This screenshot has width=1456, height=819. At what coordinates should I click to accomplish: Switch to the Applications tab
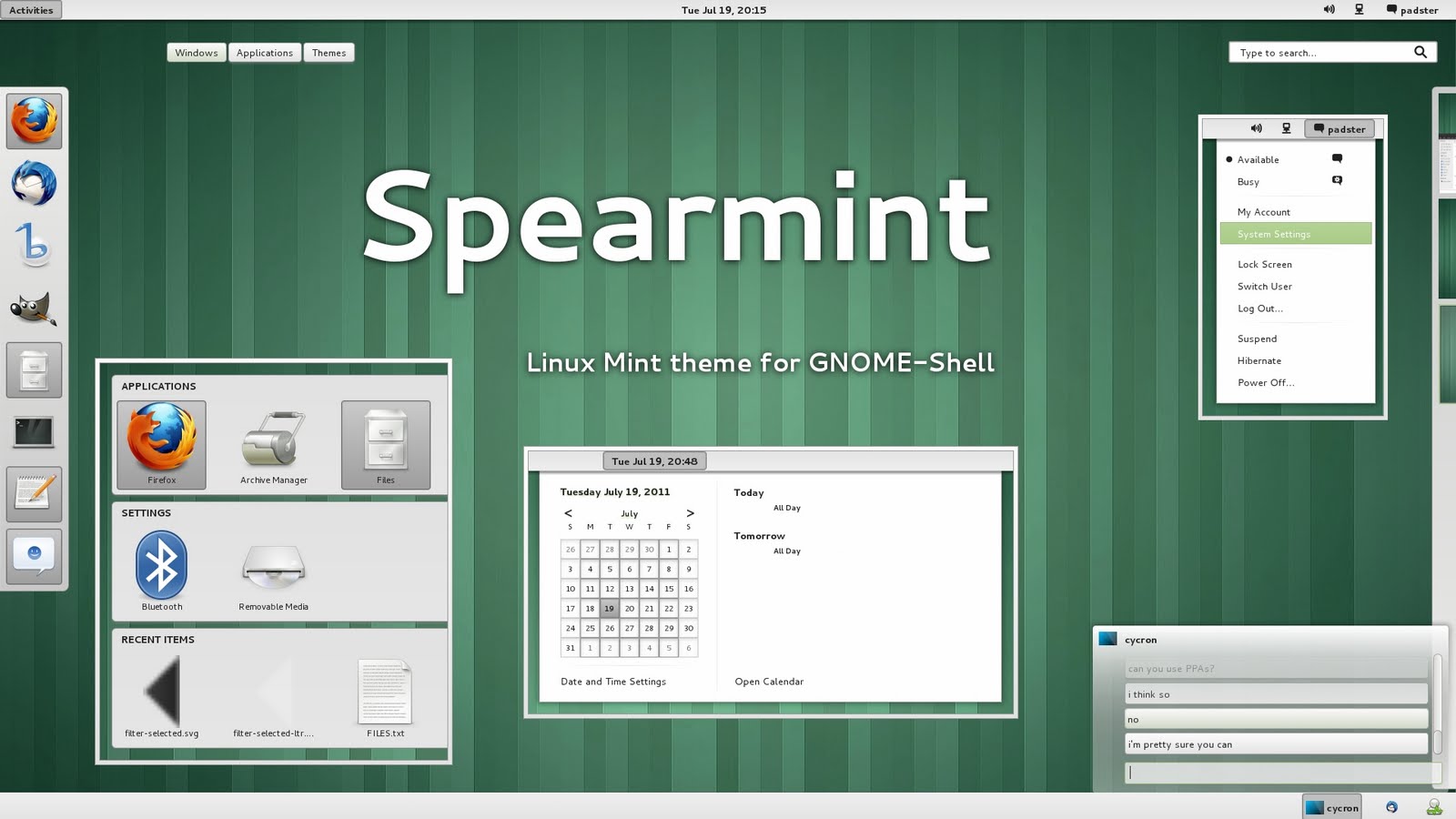(265, 53)
